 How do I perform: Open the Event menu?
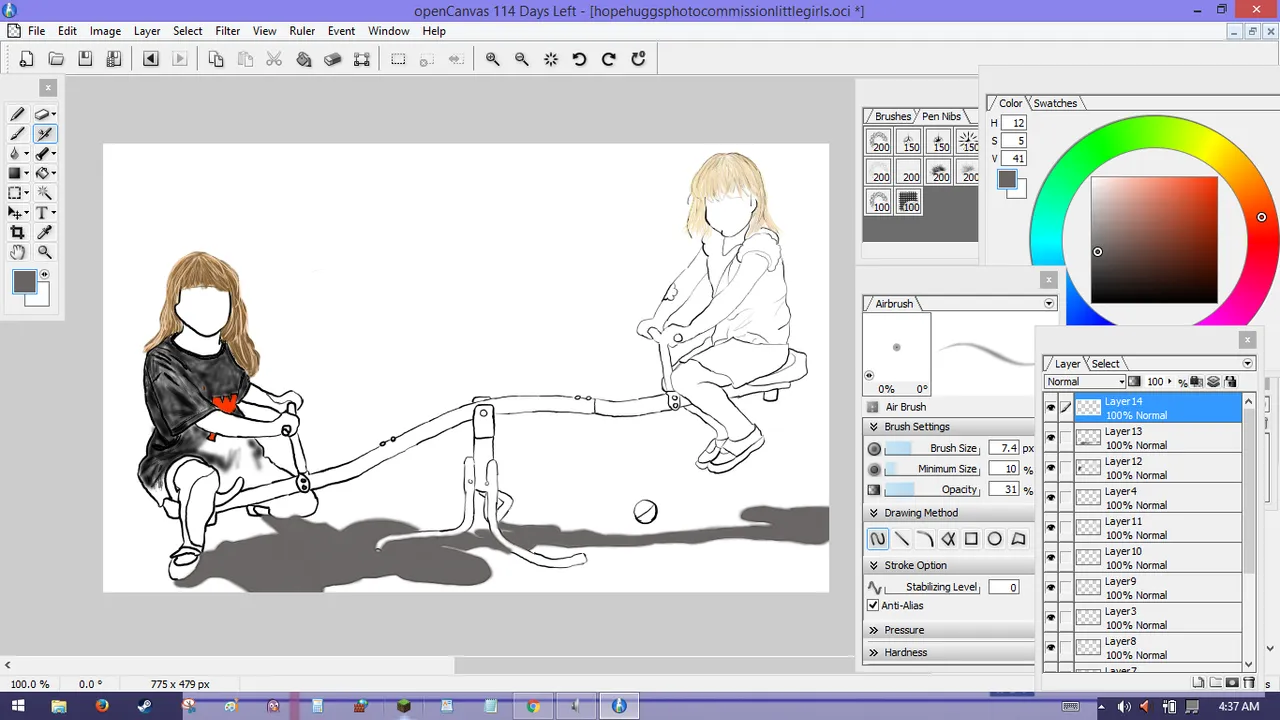[x=342, y=31]
